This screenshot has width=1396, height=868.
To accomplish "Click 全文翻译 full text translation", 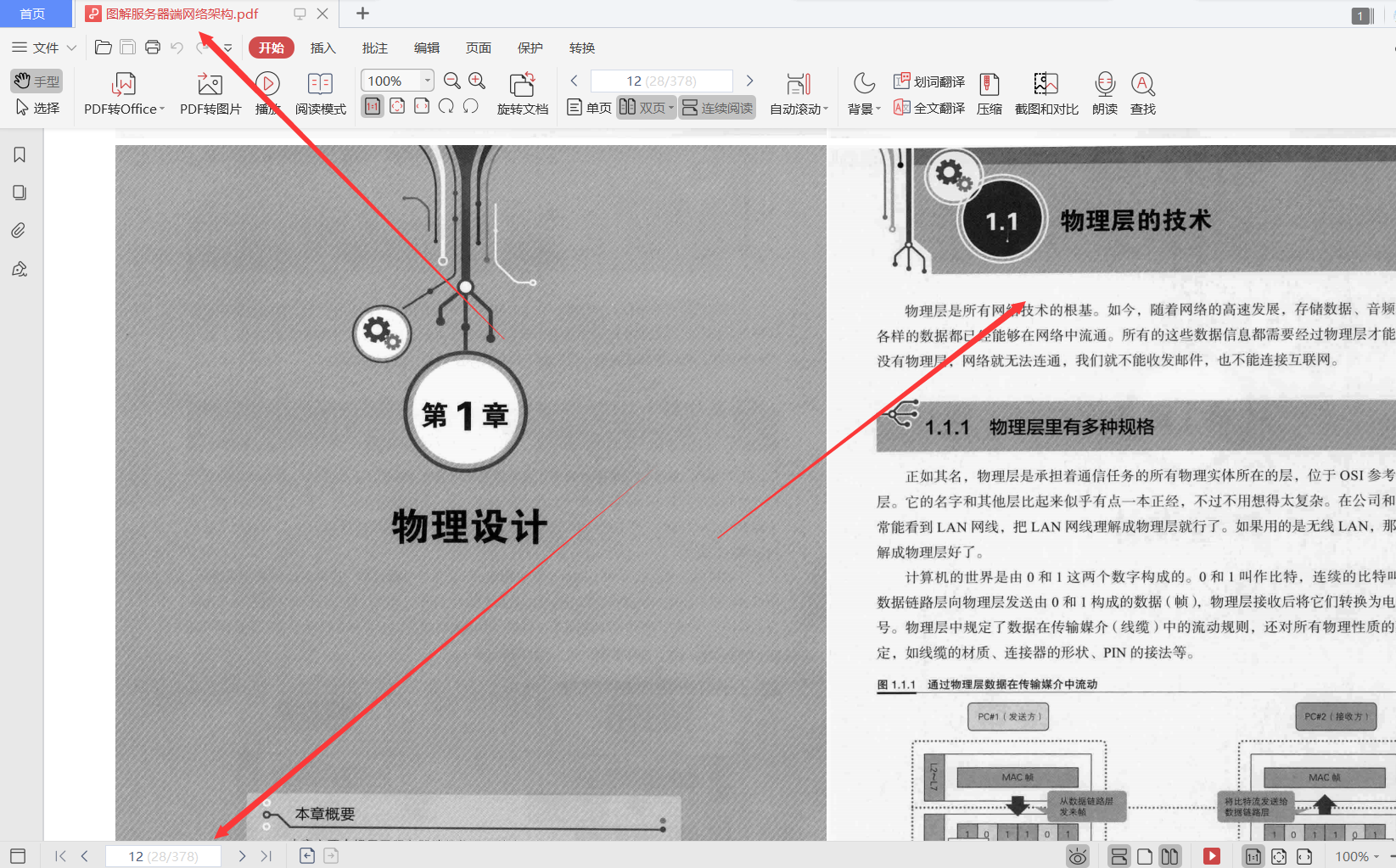I will coord(929,108).
